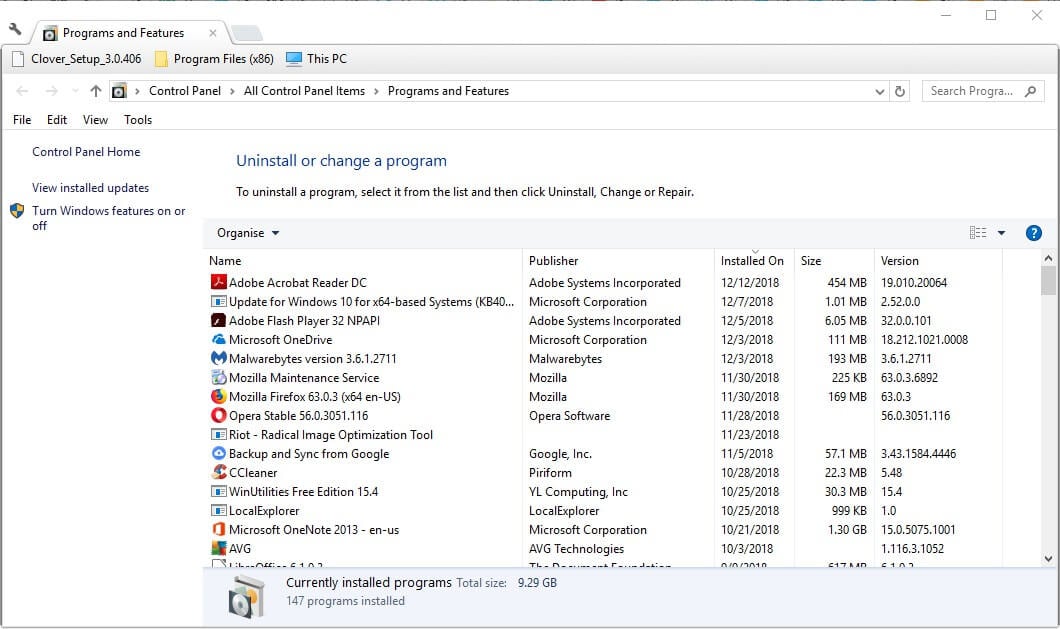Click the scrollbar up arrow of the list
1060x629 pixels.
point(1048,258)
